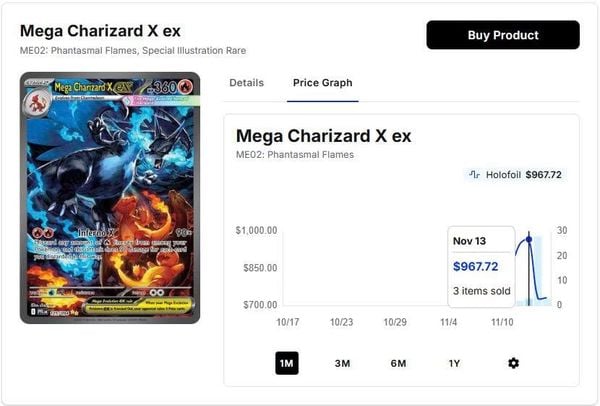The height and width of the screenshot is (406, 600).
Task: Open the Phantasmal Flames, Special Illustration Rare subtitle
Action: pyautogui.click(x=132, y=51)
